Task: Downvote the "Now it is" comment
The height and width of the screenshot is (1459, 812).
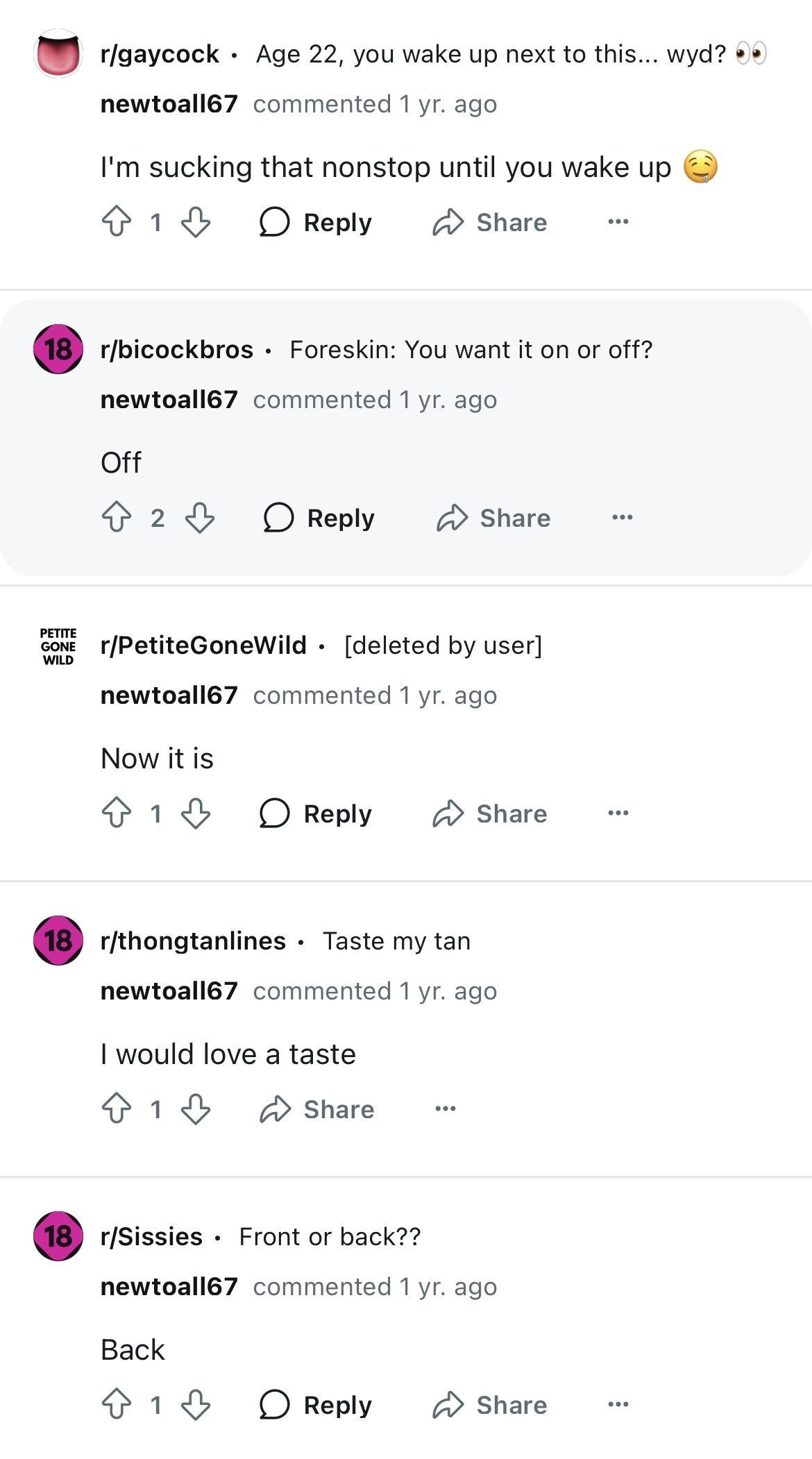Action: [196, 813]
